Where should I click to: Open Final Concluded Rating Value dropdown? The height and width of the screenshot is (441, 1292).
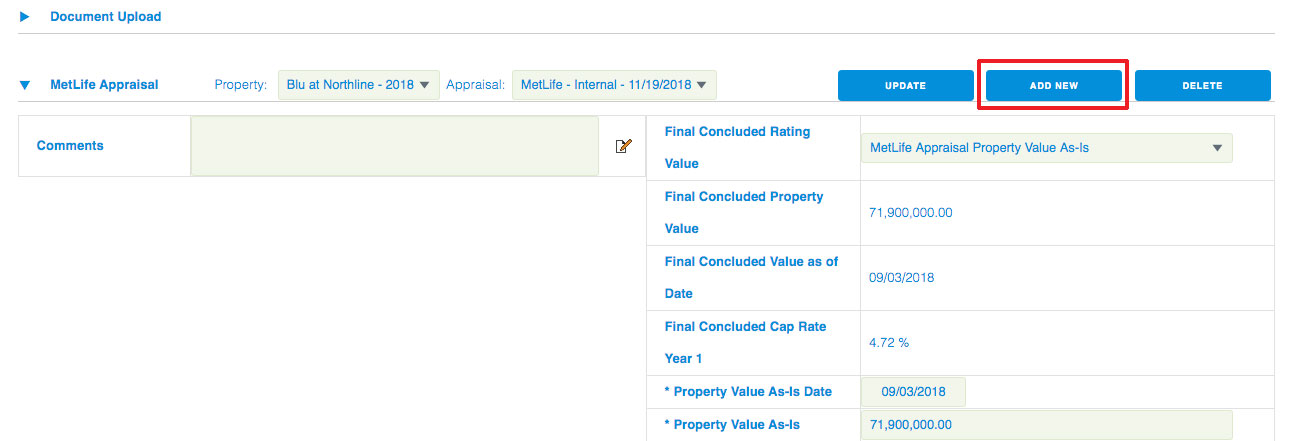point(1047,147)
